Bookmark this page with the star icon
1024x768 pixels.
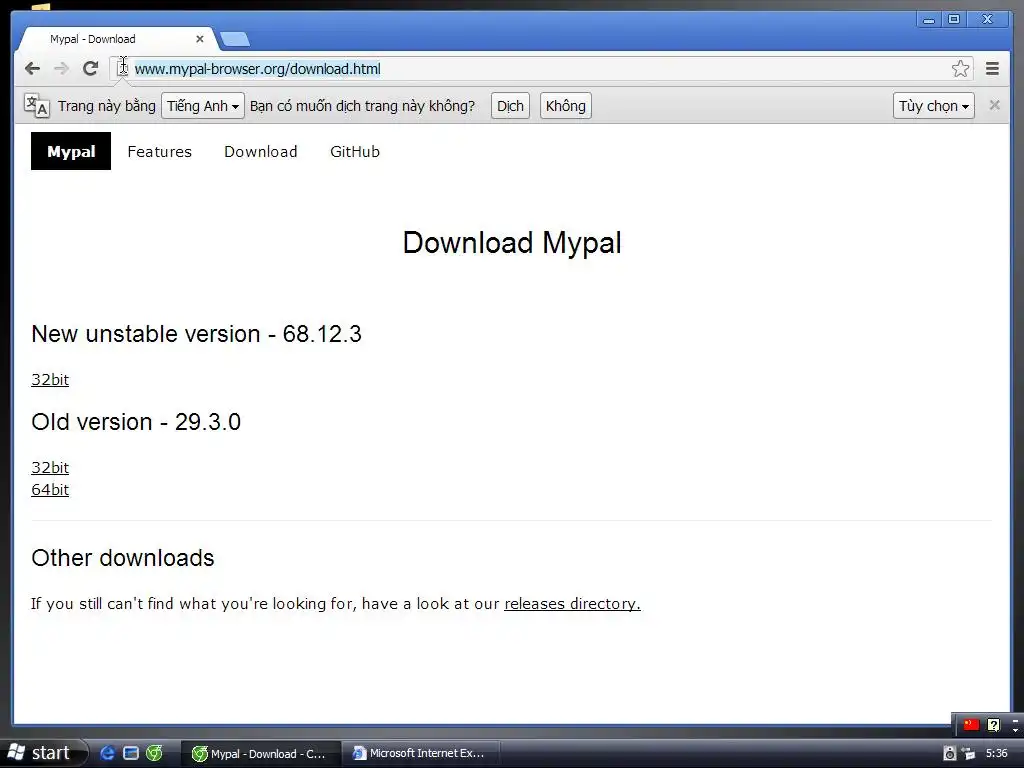tap(960, 69)
